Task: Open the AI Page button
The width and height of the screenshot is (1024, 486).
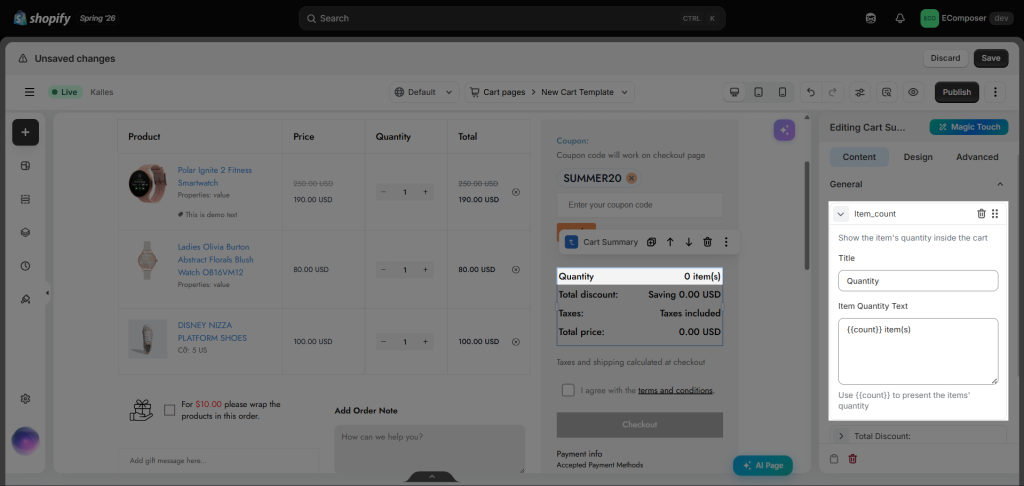Action: tap(763, 465)
